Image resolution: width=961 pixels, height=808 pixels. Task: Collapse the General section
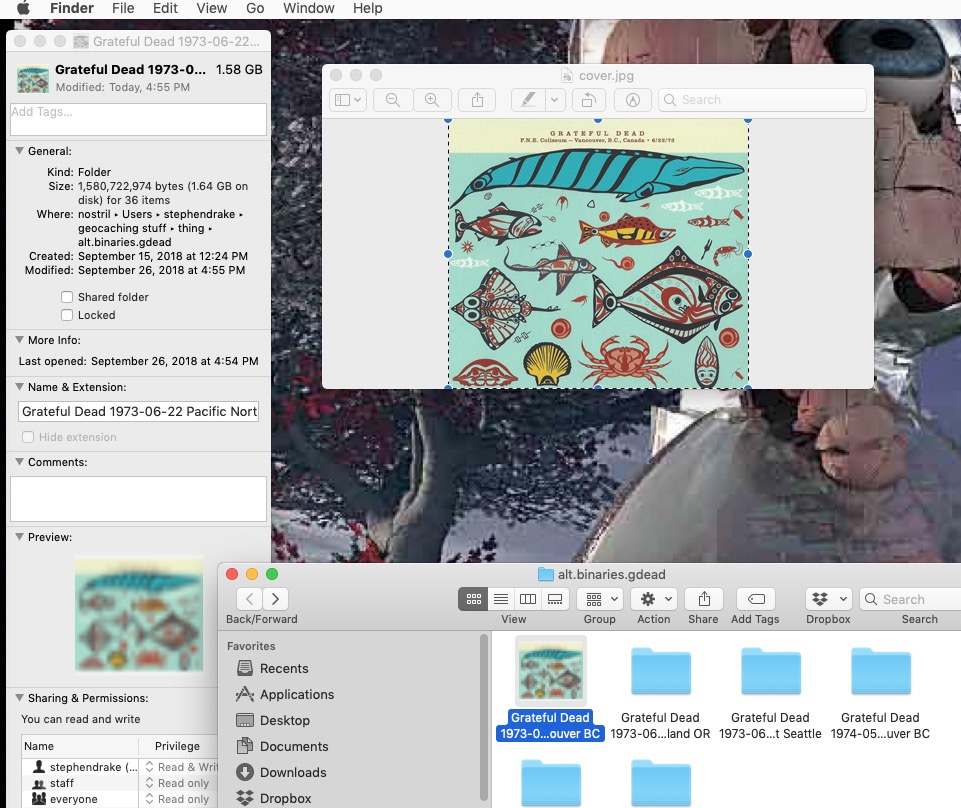20,151
